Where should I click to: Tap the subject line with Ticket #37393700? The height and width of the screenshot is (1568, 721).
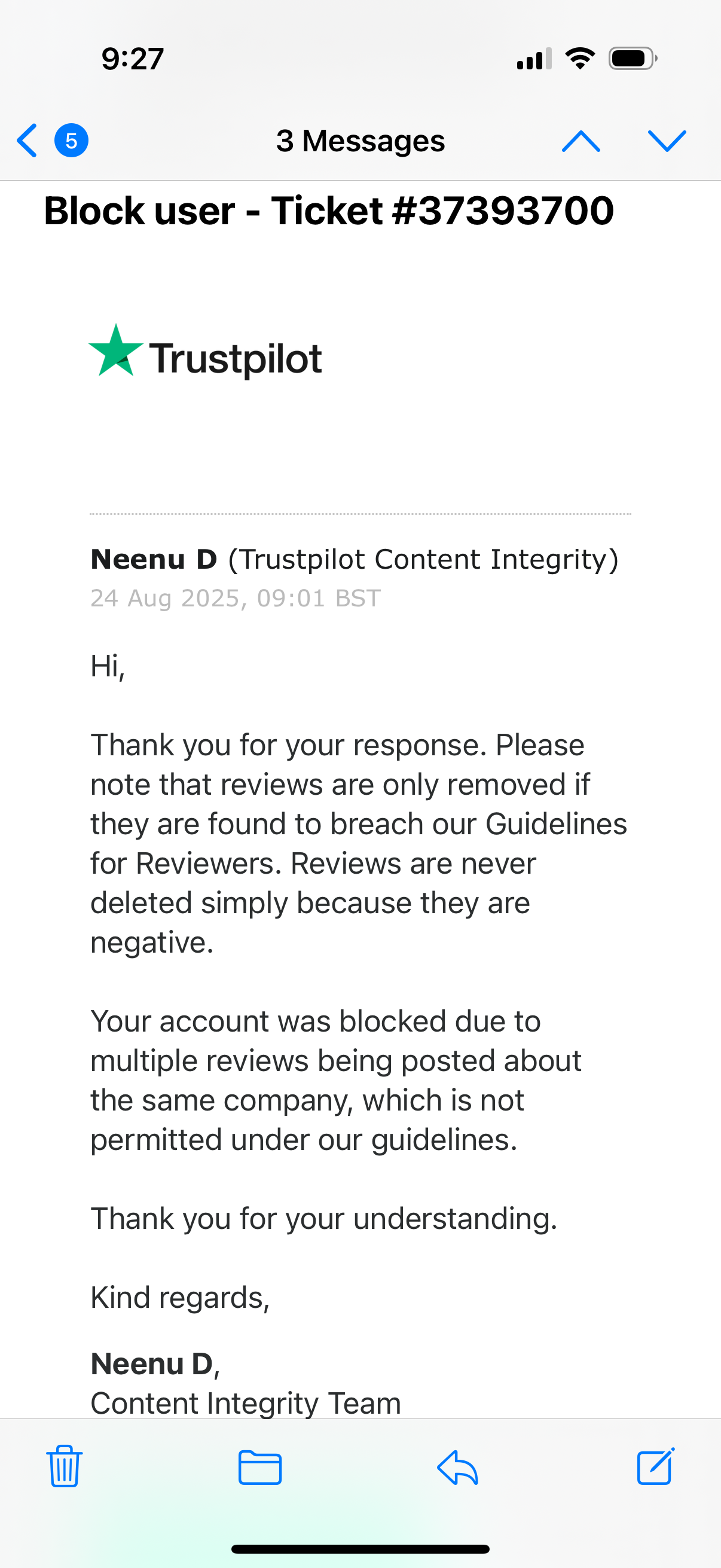coord(329,211)
